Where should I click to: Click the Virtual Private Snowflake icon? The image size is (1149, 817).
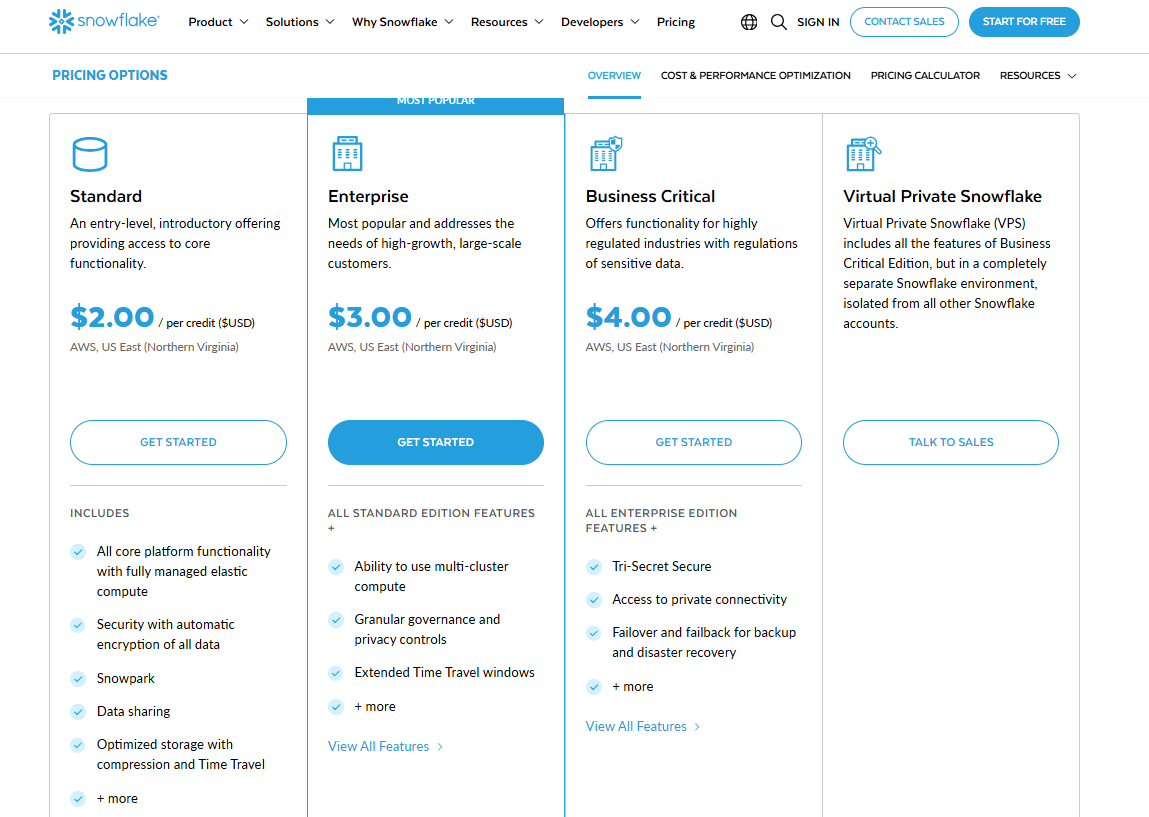863,154
